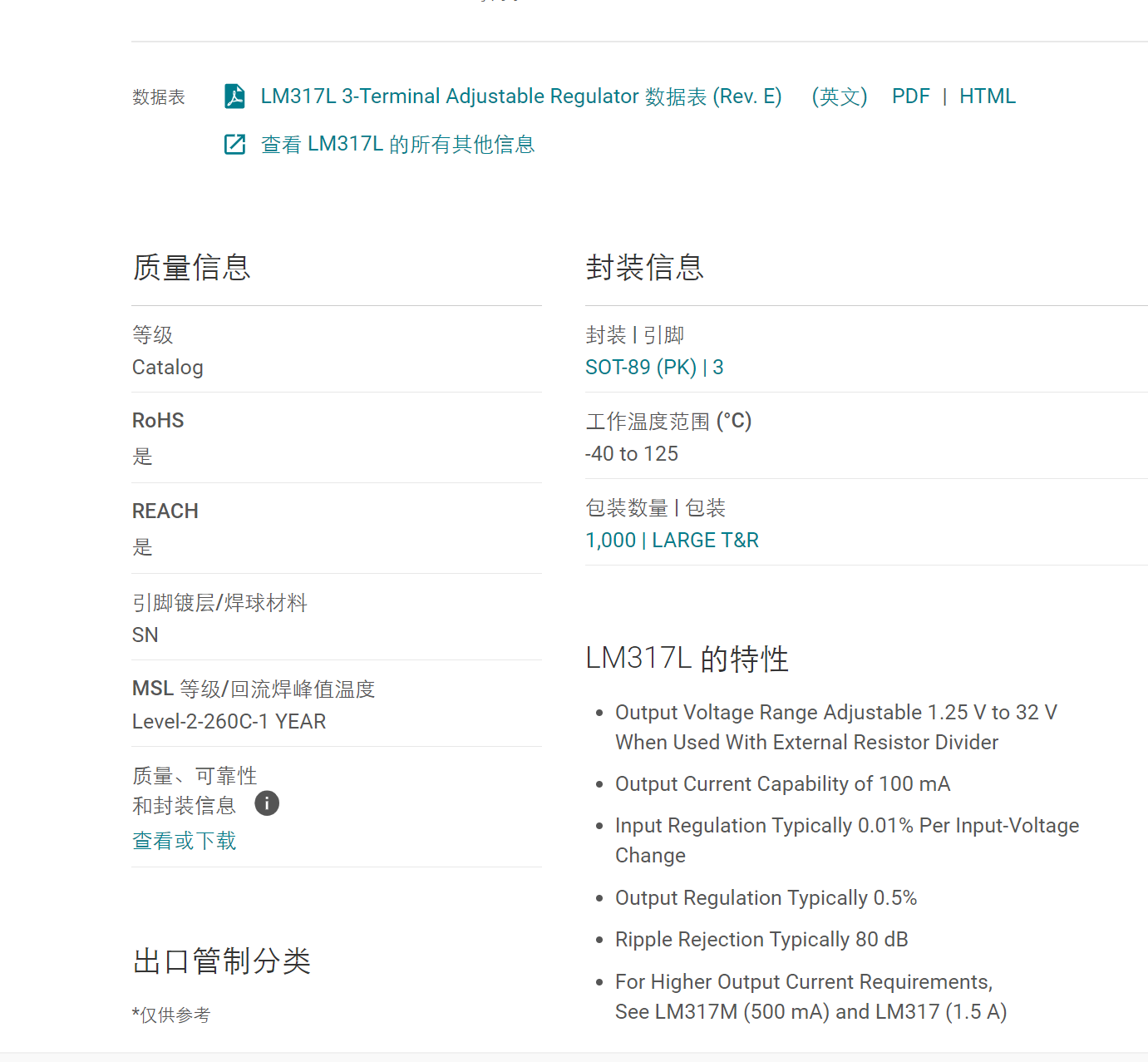Click the 质量信息 section heading
This screenshot has width=1148, height=1062.
[x=192, y=268]
